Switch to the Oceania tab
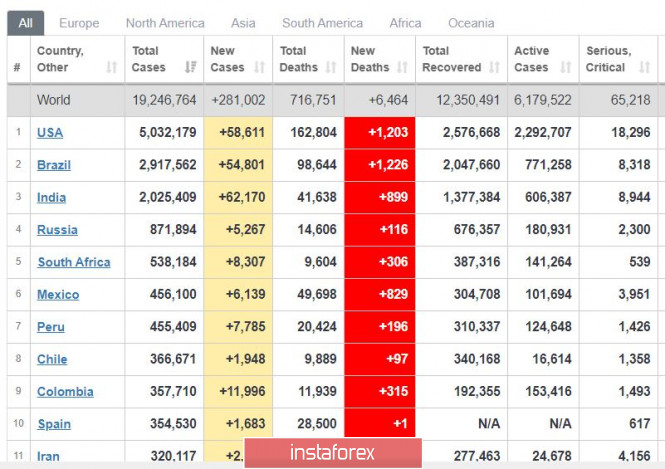 click(471, 23)
